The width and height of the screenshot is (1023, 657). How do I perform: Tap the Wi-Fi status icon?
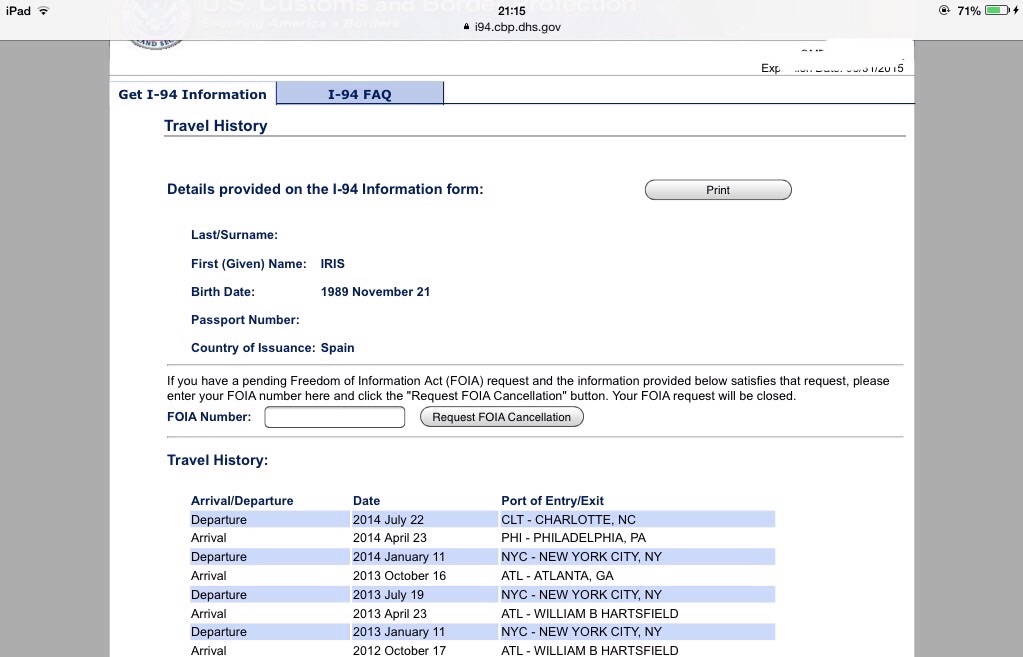click(44, 10)
